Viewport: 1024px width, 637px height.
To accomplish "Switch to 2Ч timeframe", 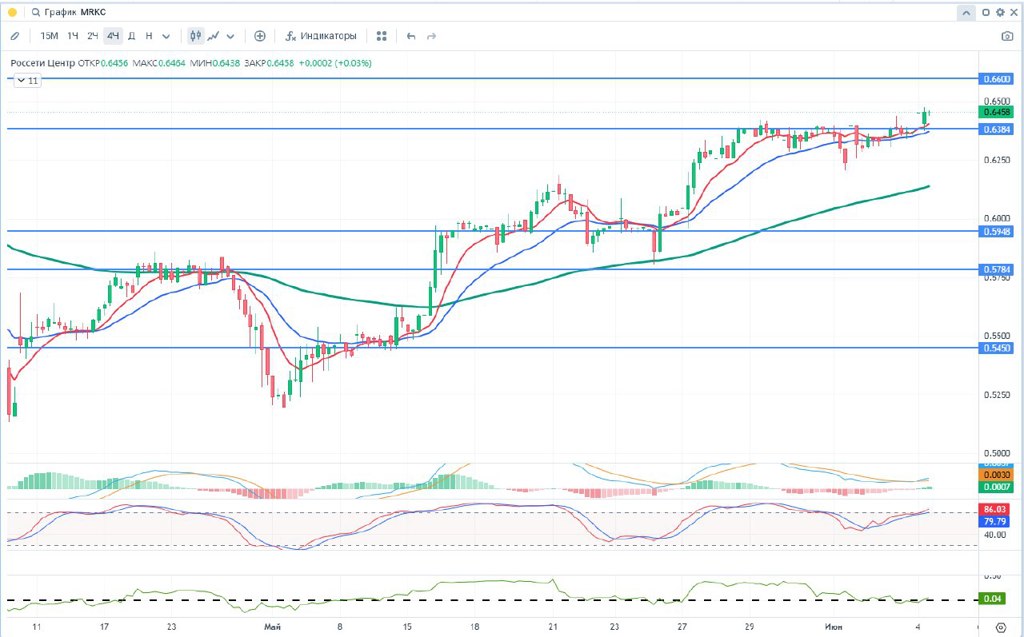I will click(92, 37).
